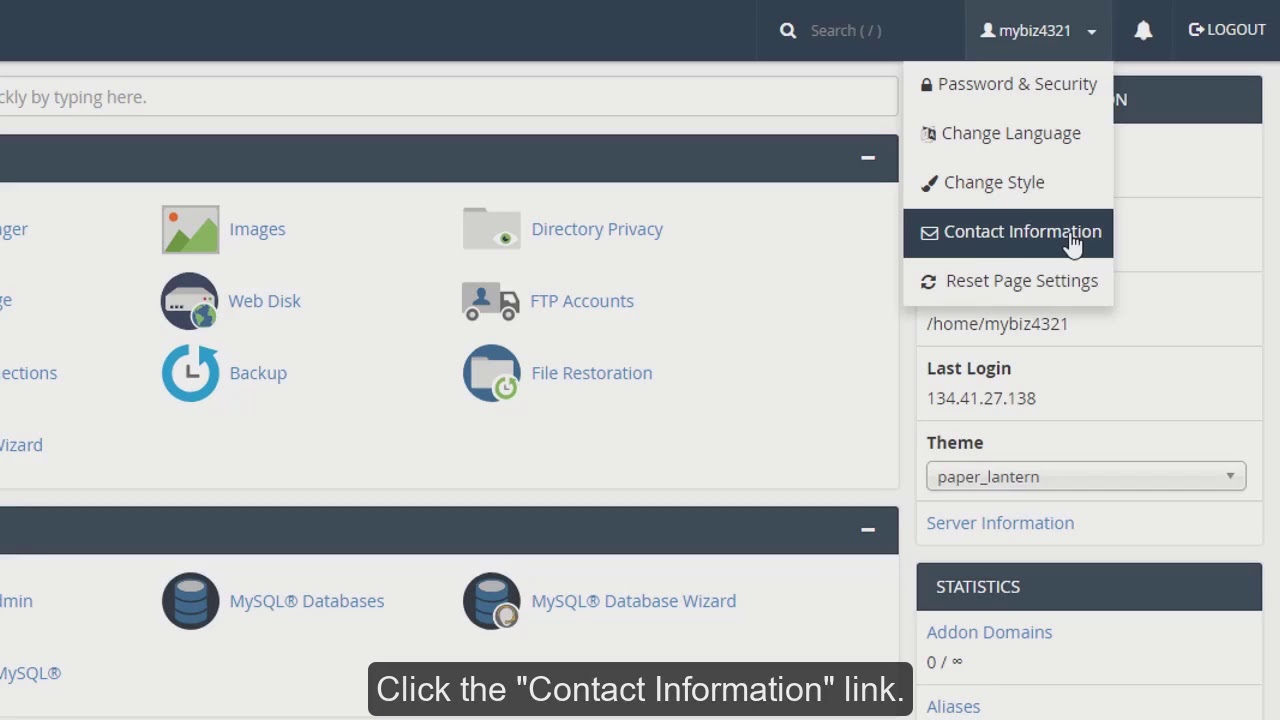Open the Images tool icon
The image size is (1280, 720).
(x=190, y=229)
